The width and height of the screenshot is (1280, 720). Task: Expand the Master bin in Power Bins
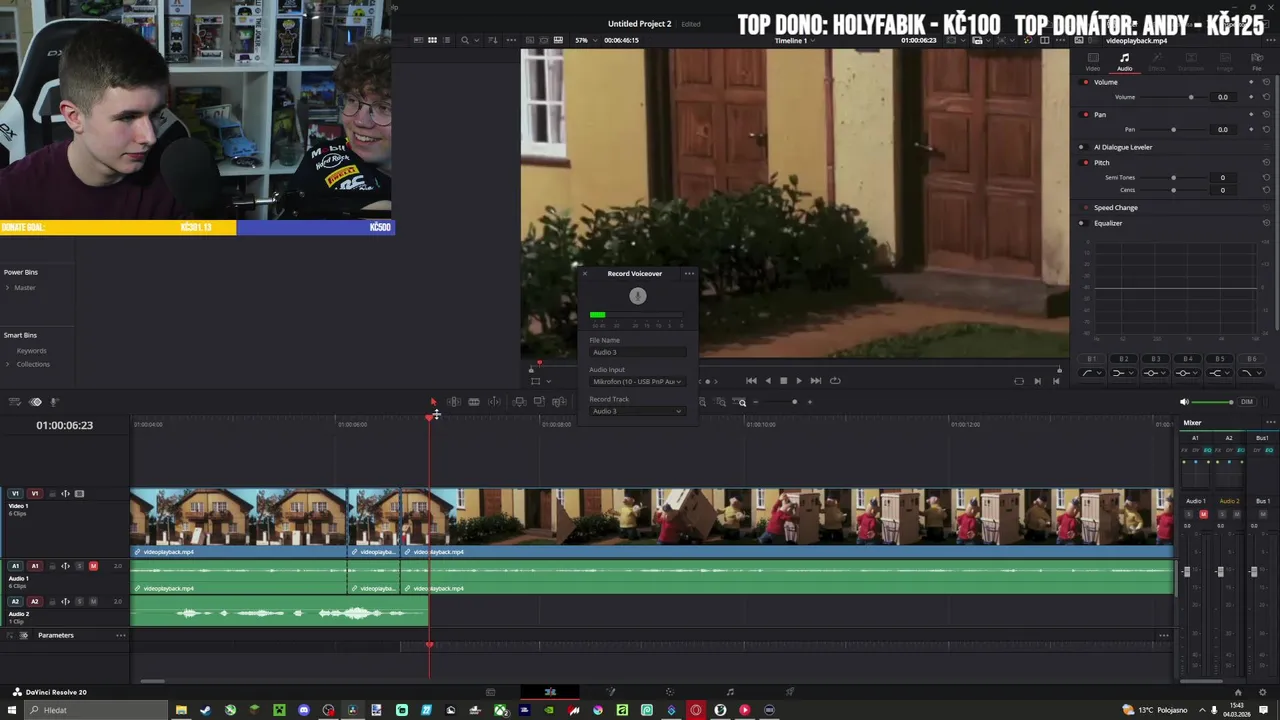pos(8,288)
